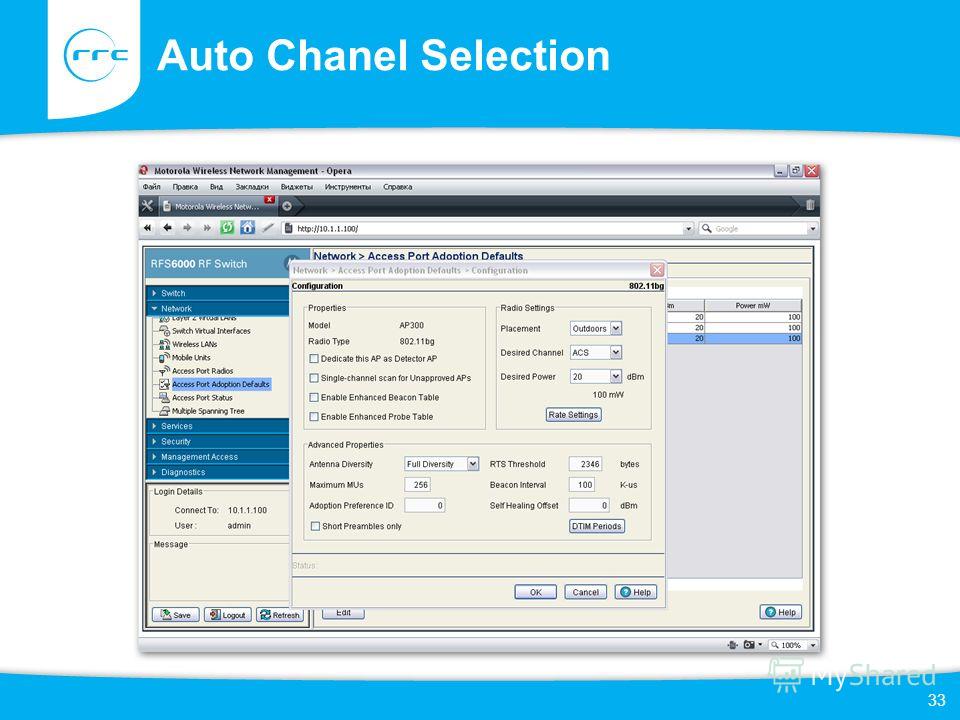The height and width of the screenshot is (720, 960).
Task: Save the switch configuration
Action: pyautogui.click(x=176, y=615)
